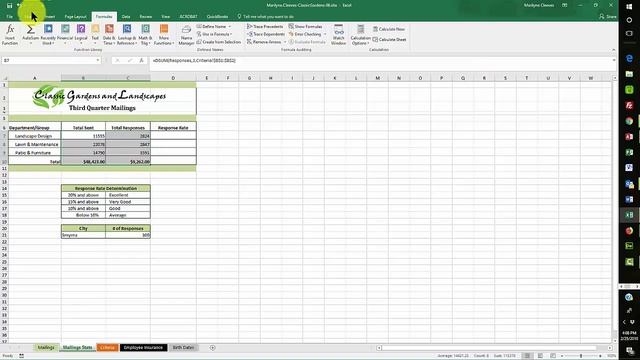
Task: Switch to the ACROBAT tab
Action: click(188, 17)
